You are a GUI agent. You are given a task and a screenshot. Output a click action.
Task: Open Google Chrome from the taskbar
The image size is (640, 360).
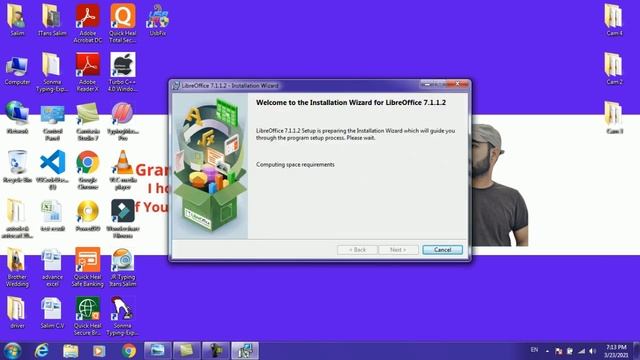pos(129,351)
